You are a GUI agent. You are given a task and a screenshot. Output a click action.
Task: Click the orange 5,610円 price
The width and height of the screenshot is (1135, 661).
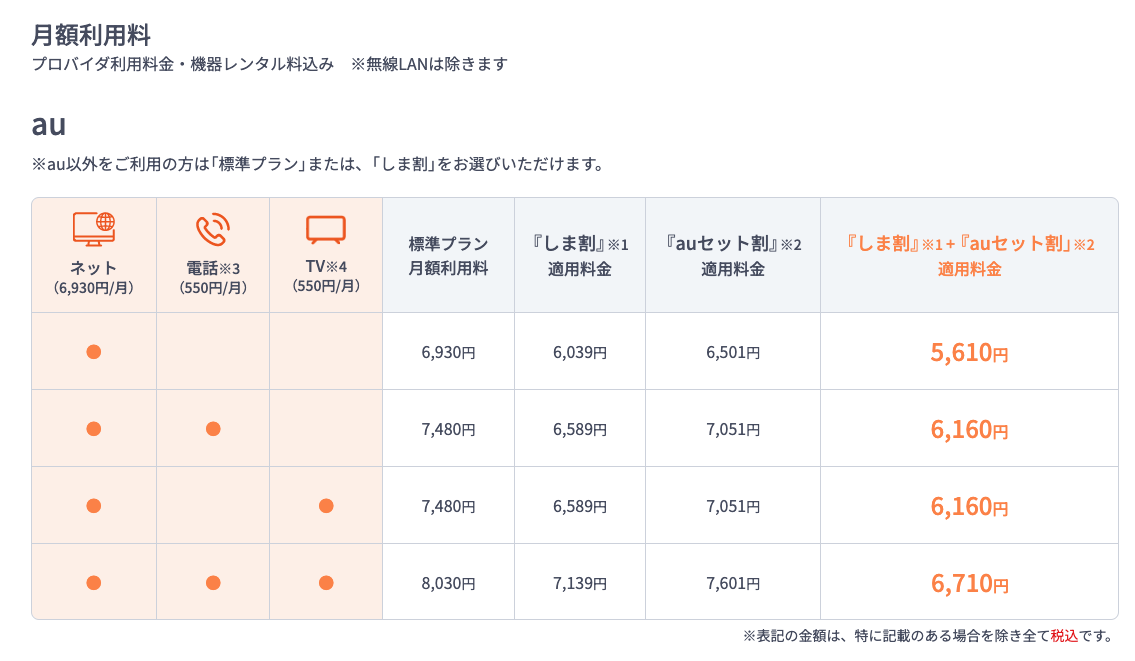969,352
